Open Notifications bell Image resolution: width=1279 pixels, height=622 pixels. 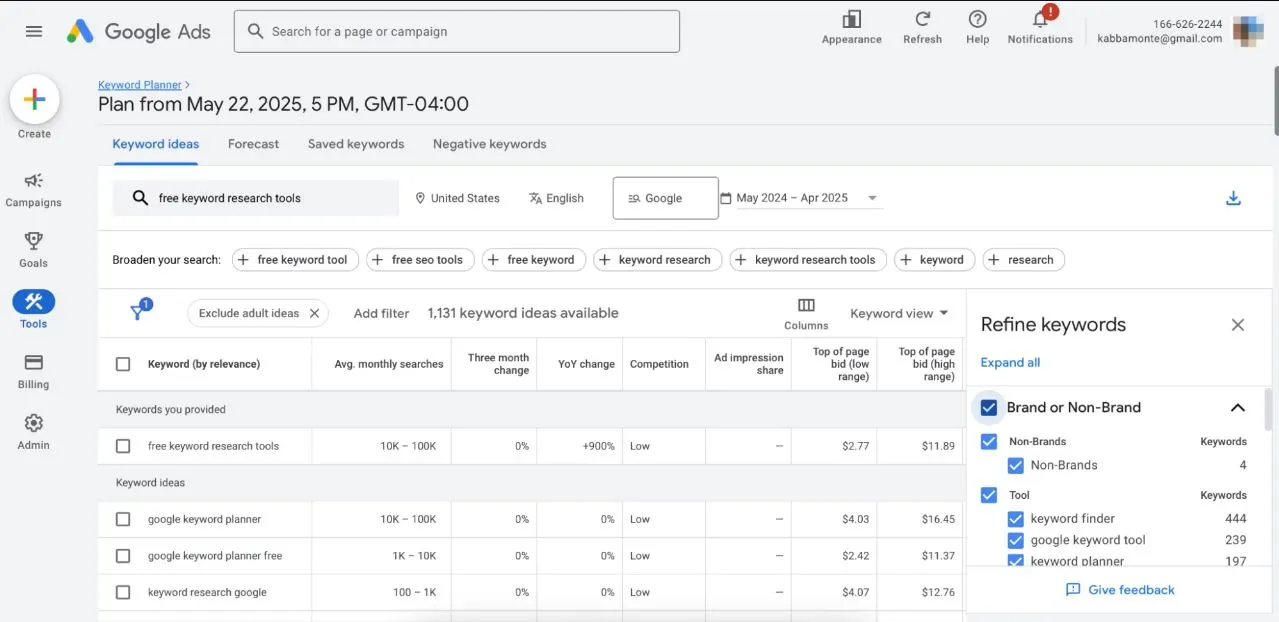coord(1040,19)
